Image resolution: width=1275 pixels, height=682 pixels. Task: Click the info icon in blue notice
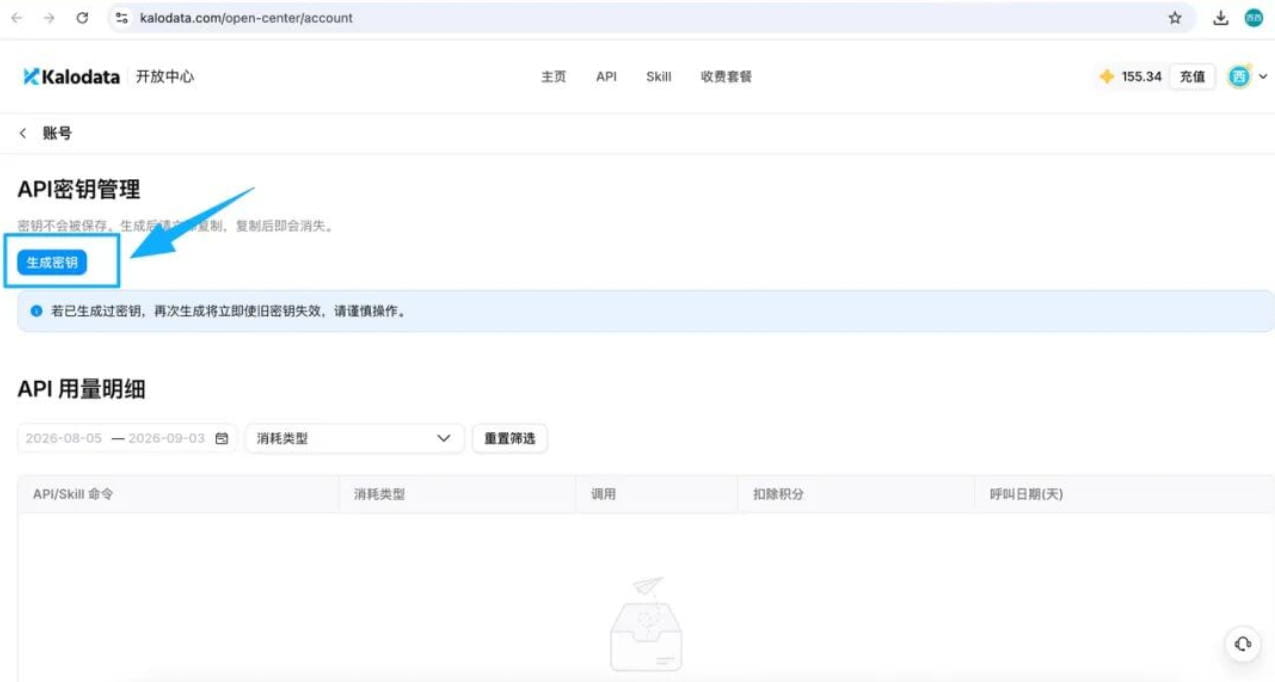pyautogui.click(x=37, y=311)
